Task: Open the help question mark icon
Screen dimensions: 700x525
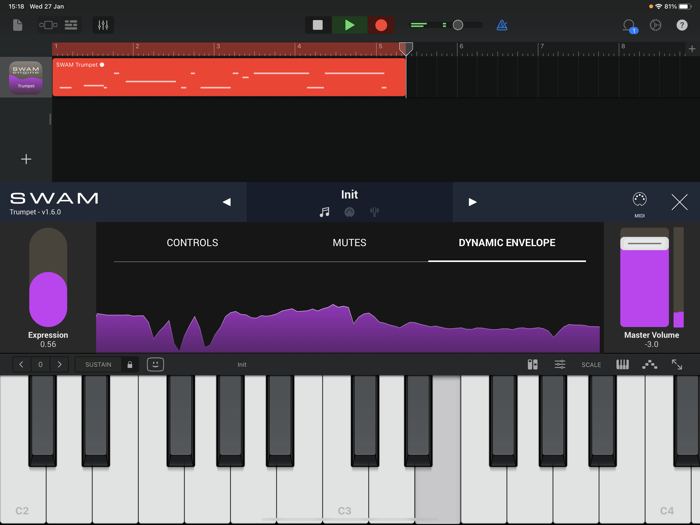Action: point(682,25)
